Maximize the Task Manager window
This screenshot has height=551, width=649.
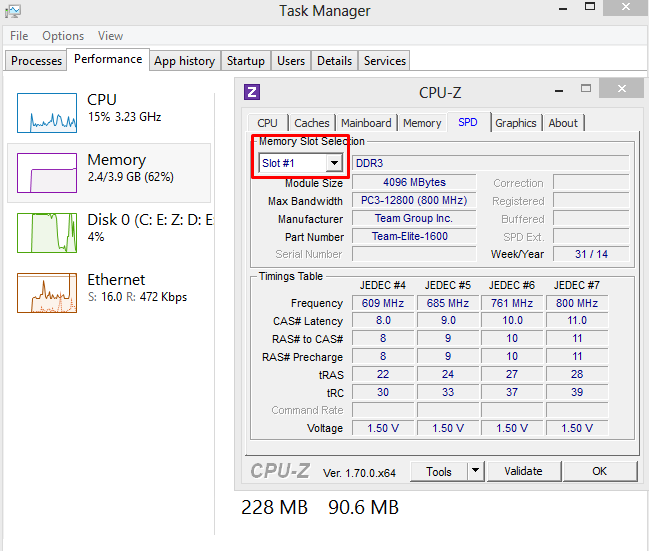pyautogui.click(x=589, y=7)
